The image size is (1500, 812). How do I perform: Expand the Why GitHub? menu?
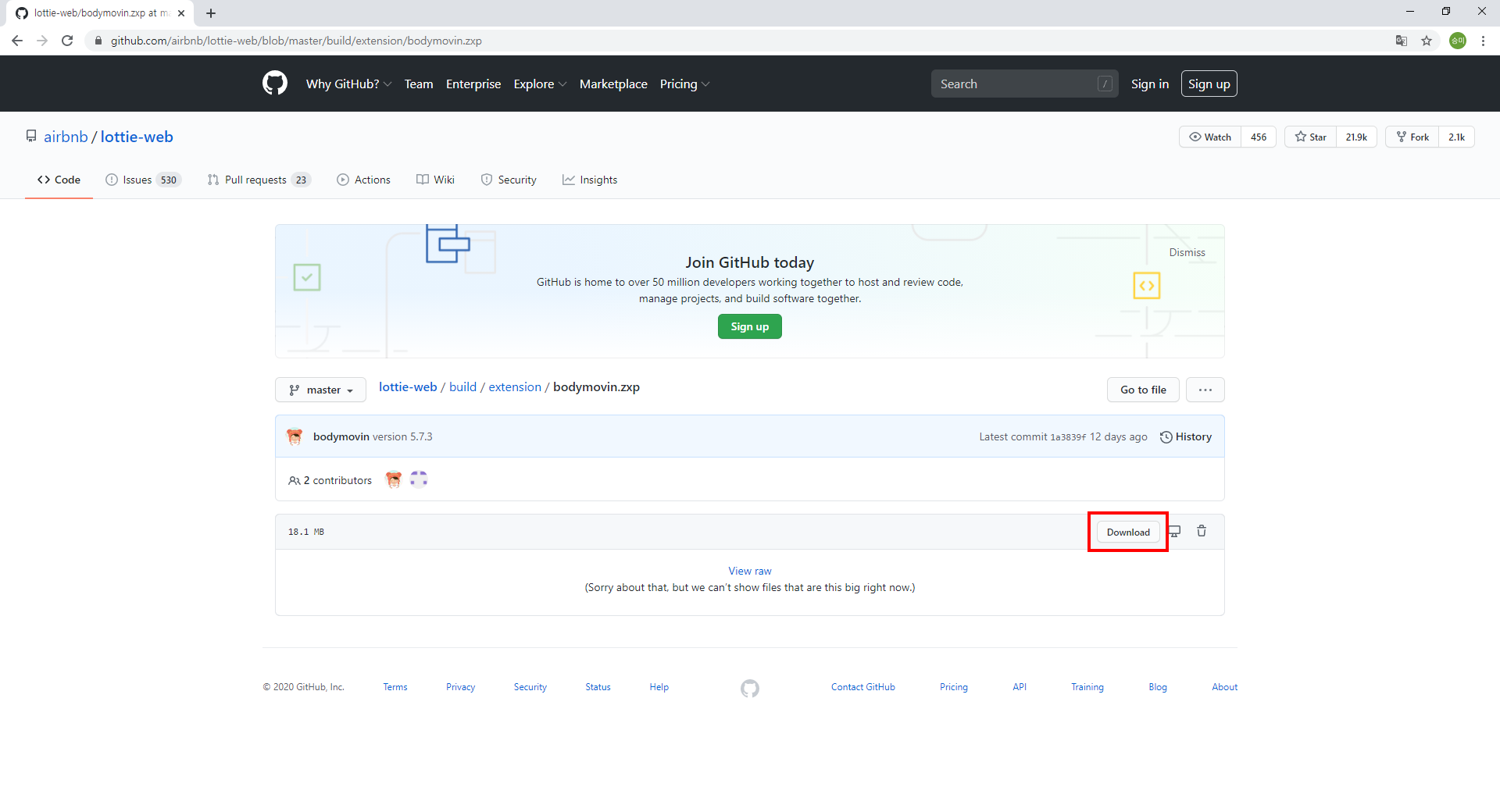[x=348, y=84]
